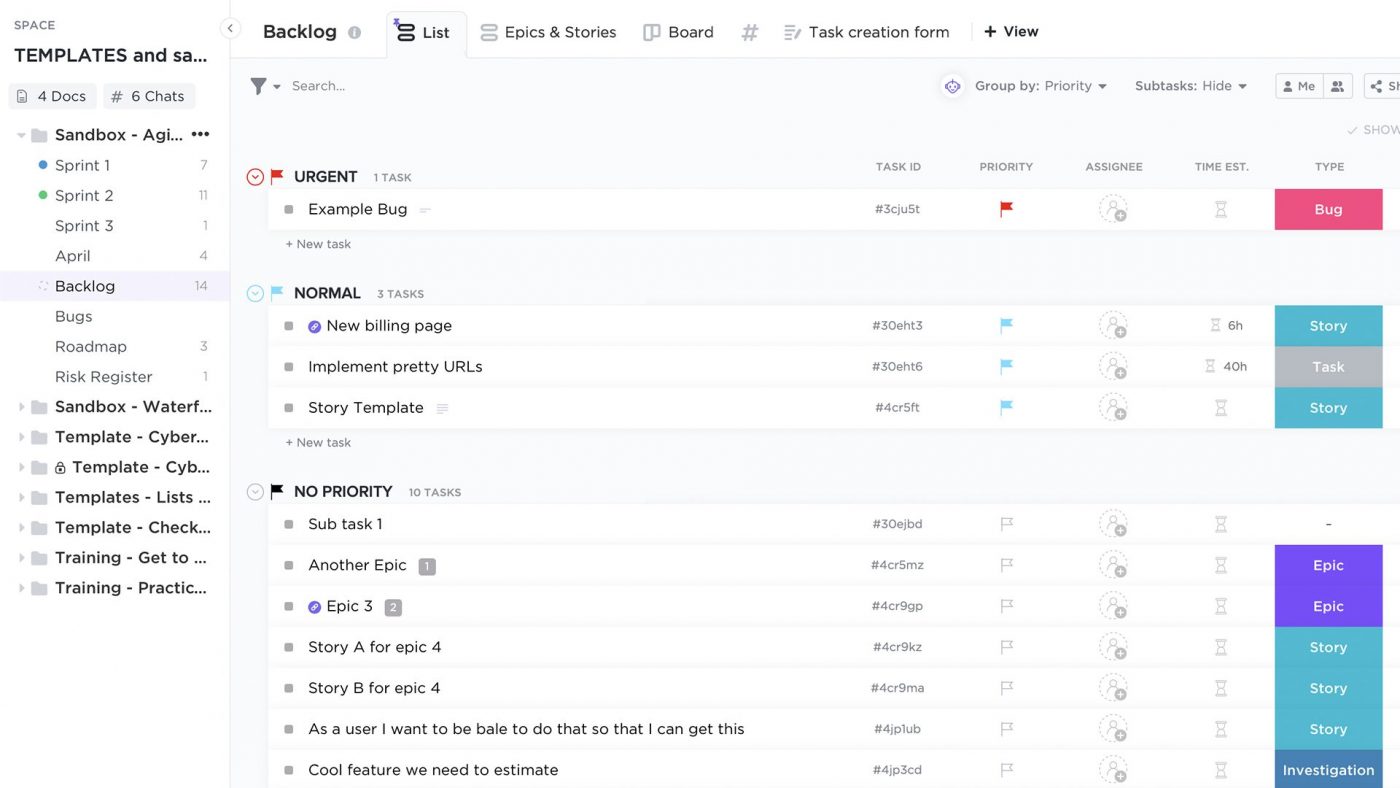Image resolution: width=1400 pixels, height=788 pixels.
Task: Switch to the Board view tab
Action: (x=678, y=32)
